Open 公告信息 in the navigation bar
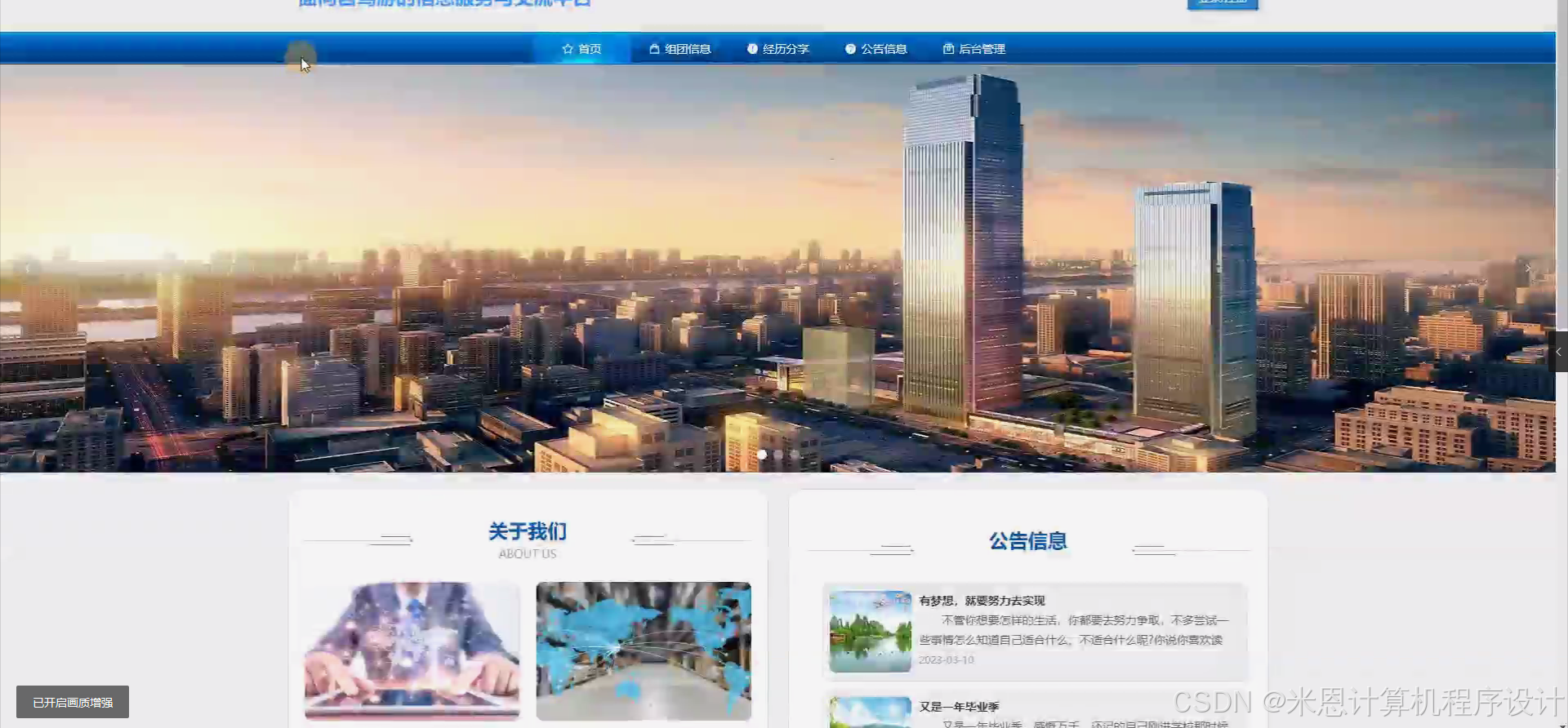 [x=875, y=49]
